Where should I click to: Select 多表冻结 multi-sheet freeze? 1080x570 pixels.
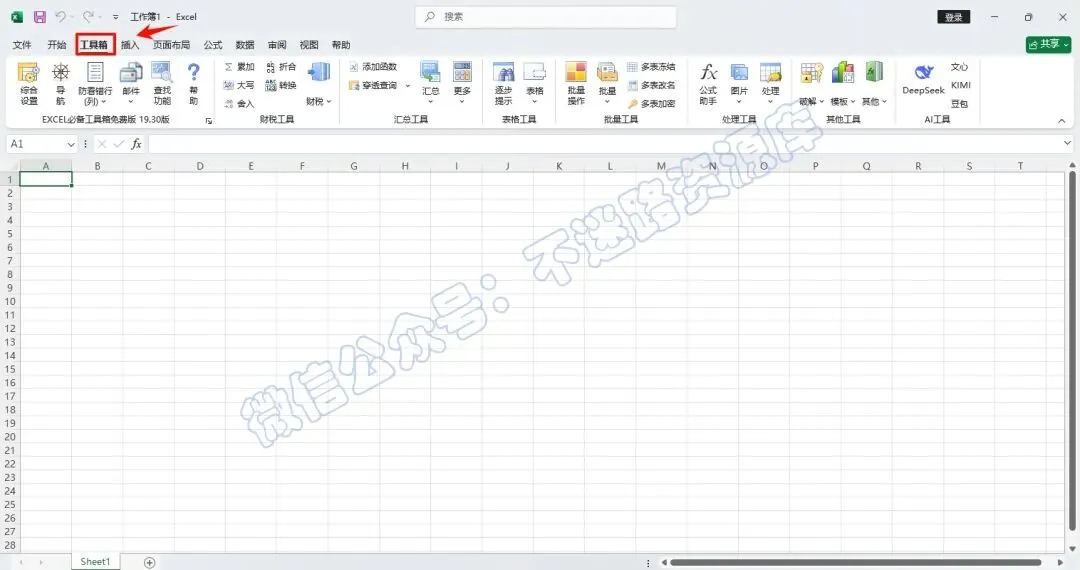pyautogui.click(x=651, y=67)
